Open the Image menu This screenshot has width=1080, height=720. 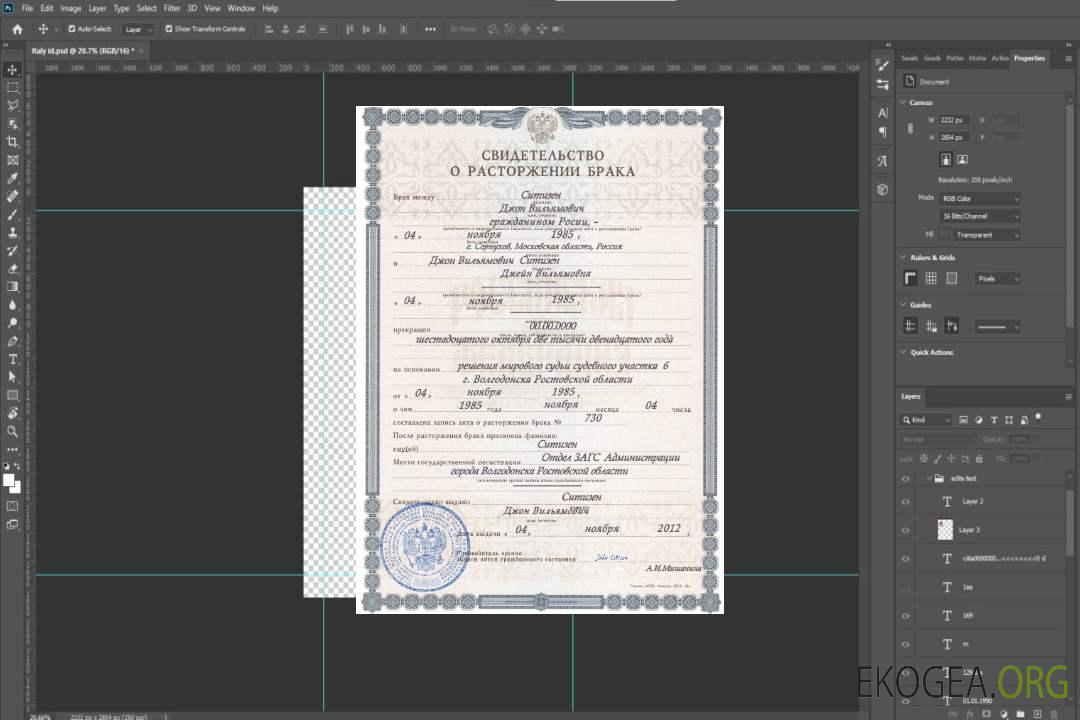(x=71, y=8)
